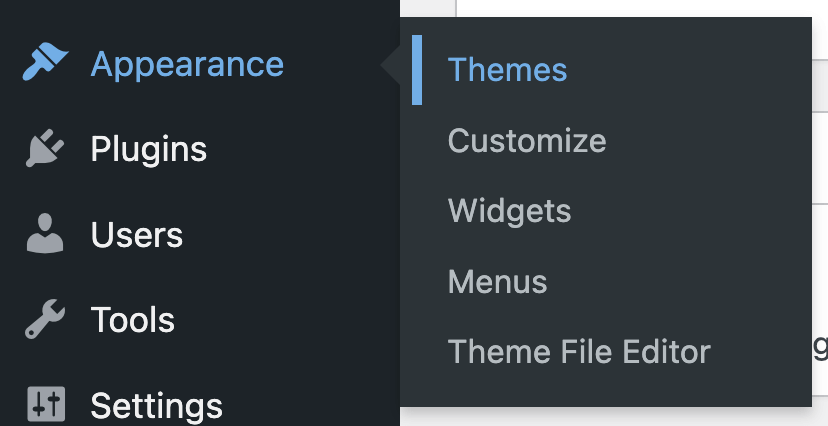
Task: Choose Menus in the Appearance submenu
Action: (497, 282)
